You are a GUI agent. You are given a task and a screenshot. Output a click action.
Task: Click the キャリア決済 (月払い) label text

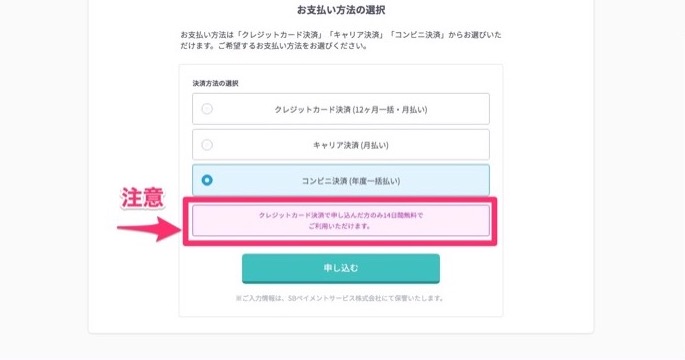[x=351, y=145]
